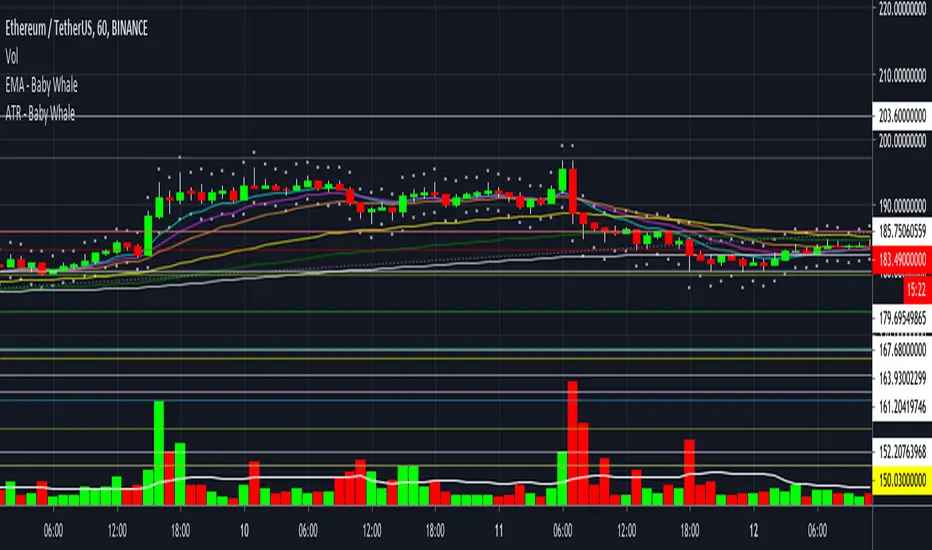Click the yellow 150.03000000 price tag
This screenshot has width=932, height=550.
(x=902, y=480)
